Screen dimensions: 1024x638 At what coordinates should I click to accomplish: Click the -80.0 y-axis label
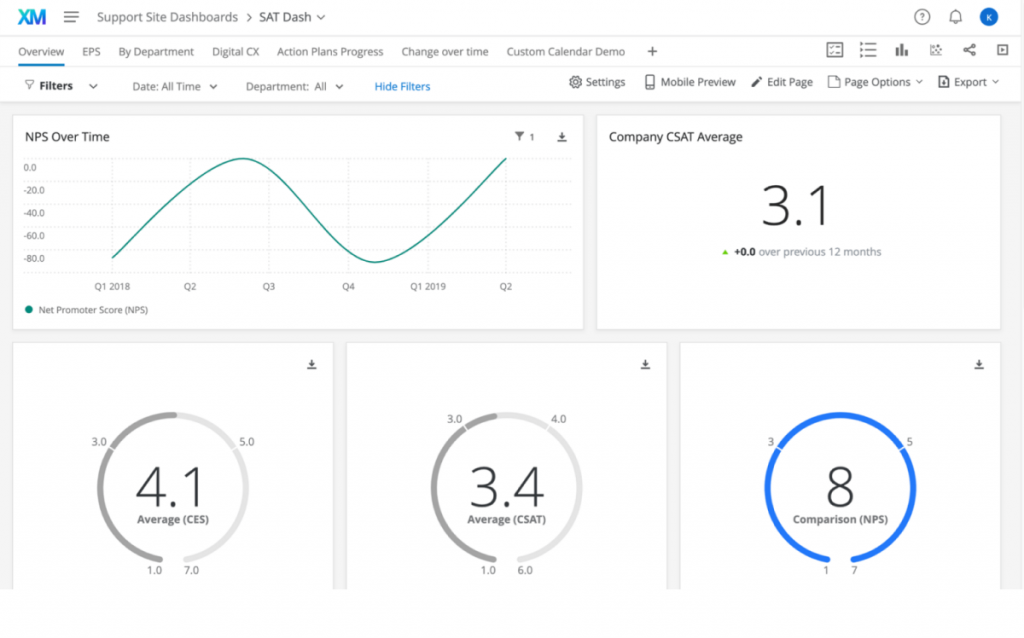coord(34,259)
